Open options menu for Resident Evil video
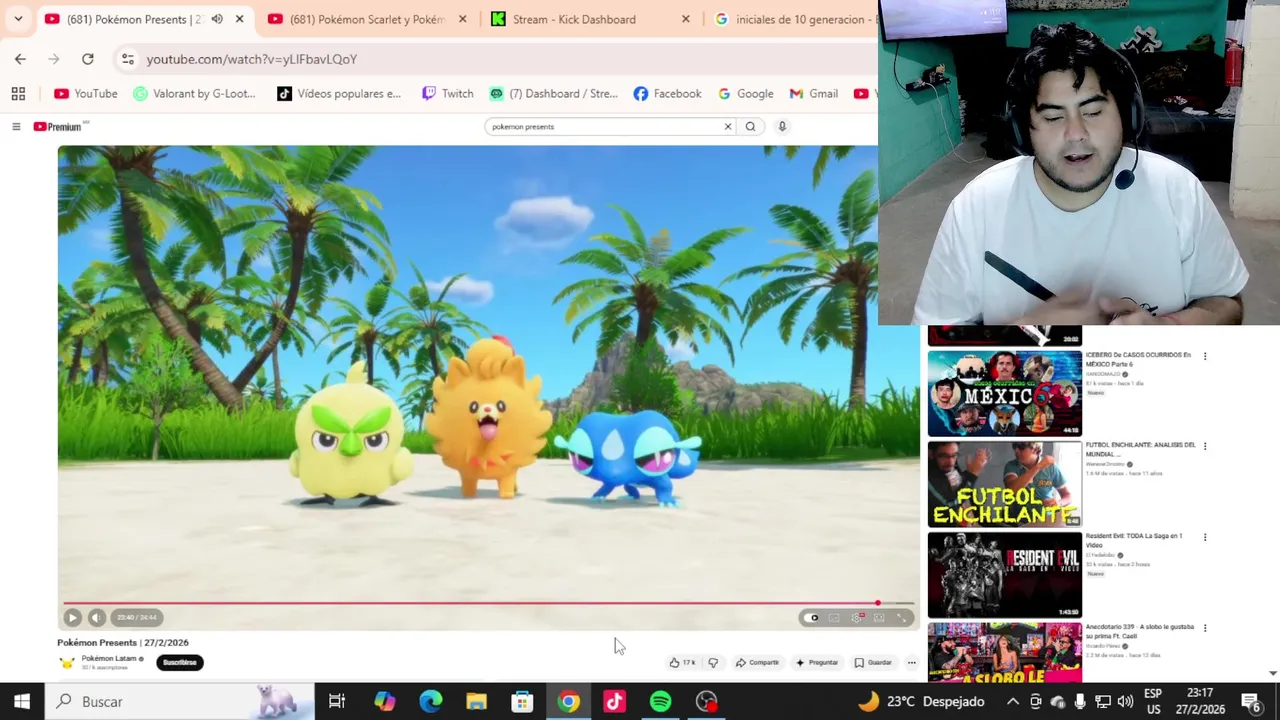 [x=1205, y=537]
